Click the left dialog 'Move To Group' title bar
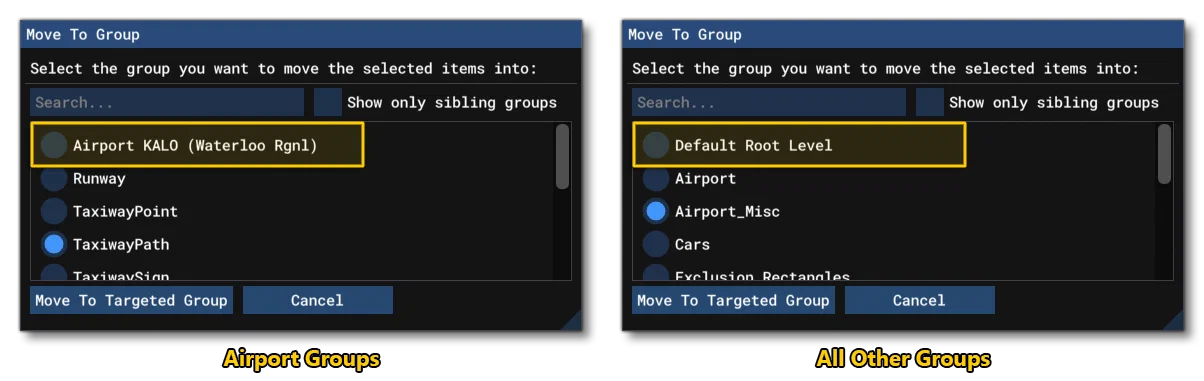The image size is (1204, 381). point(301,34)
